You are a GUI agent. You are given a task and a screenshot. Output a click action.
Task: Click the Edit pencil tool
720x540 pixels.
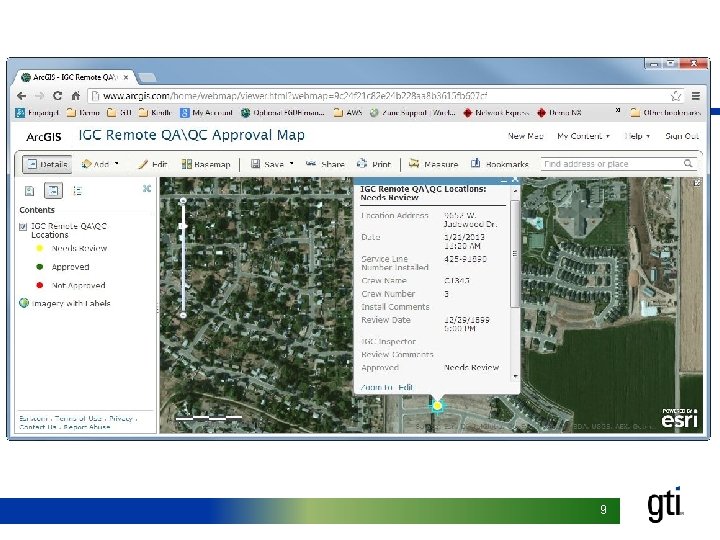[x=153, y=164]
